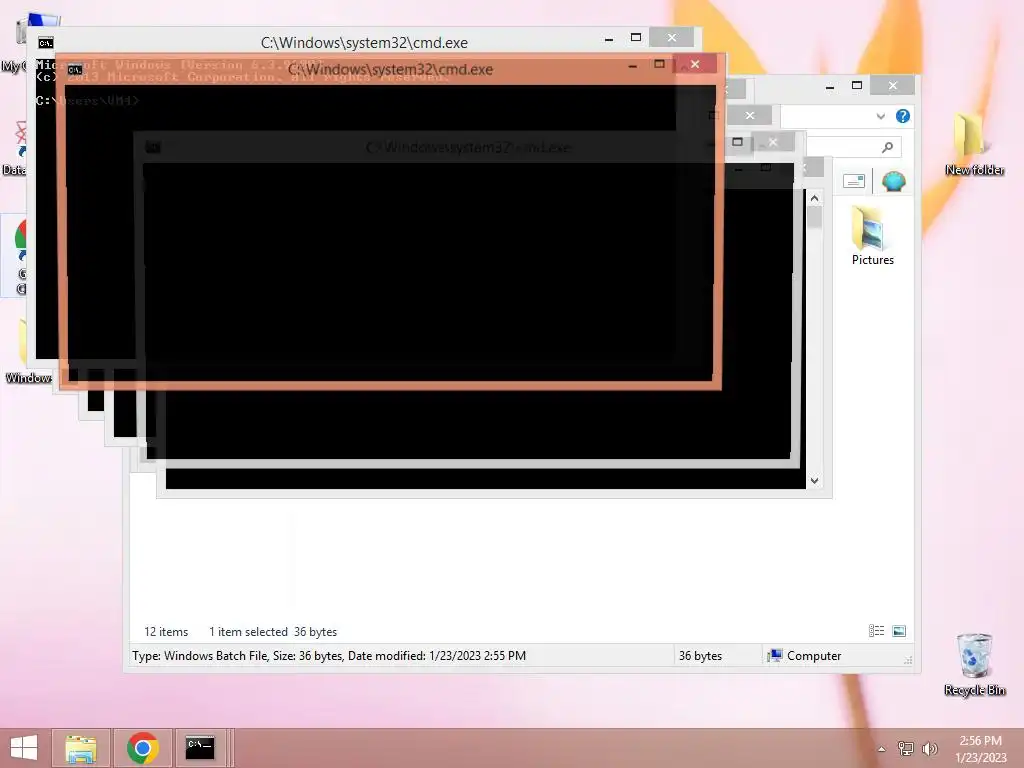Click the rear cmd.exe window title text
The width and height of the screenshot is (1024, 768).
pyautogui.click(x=364, y=42)
